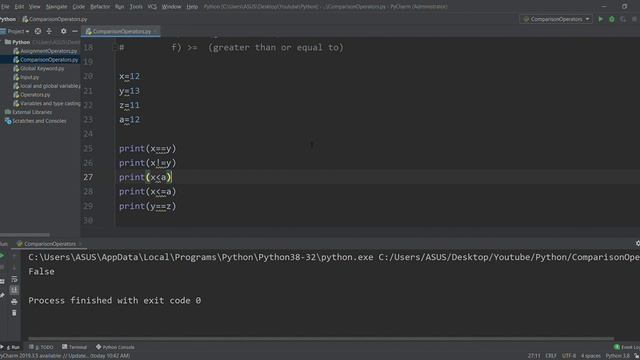Change UTF-8 encoding in status bar
Image resolution: width=640 pixels, height=360 pixels.
pos(569,356)
